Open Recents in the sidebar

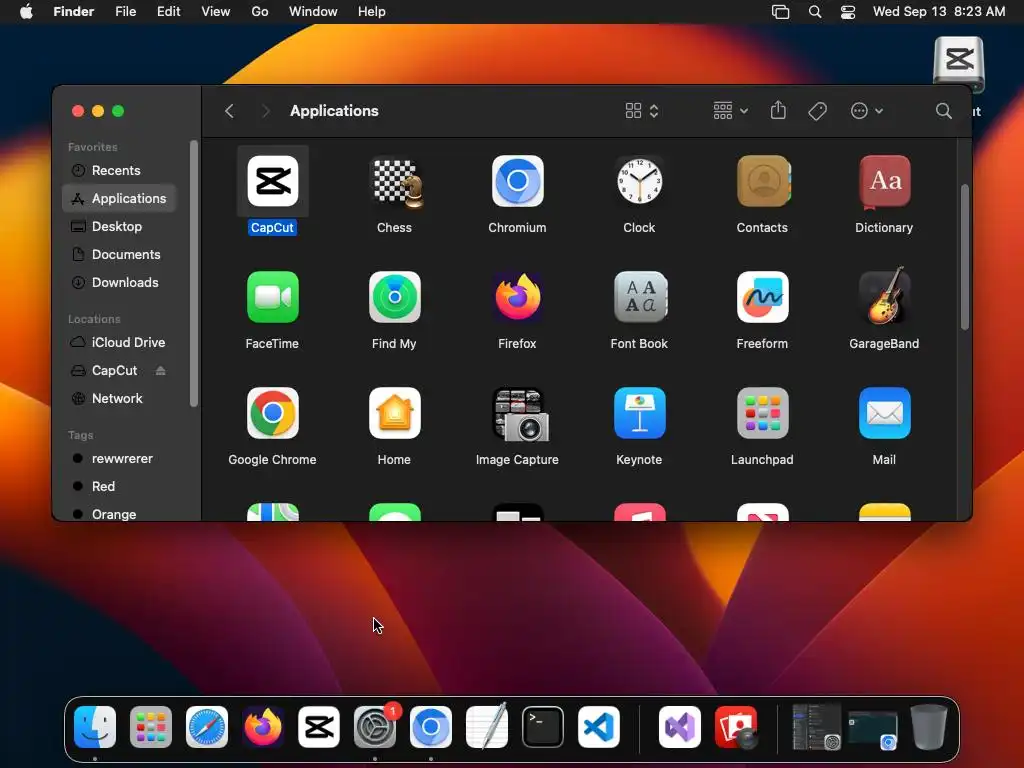pos(119,170)
